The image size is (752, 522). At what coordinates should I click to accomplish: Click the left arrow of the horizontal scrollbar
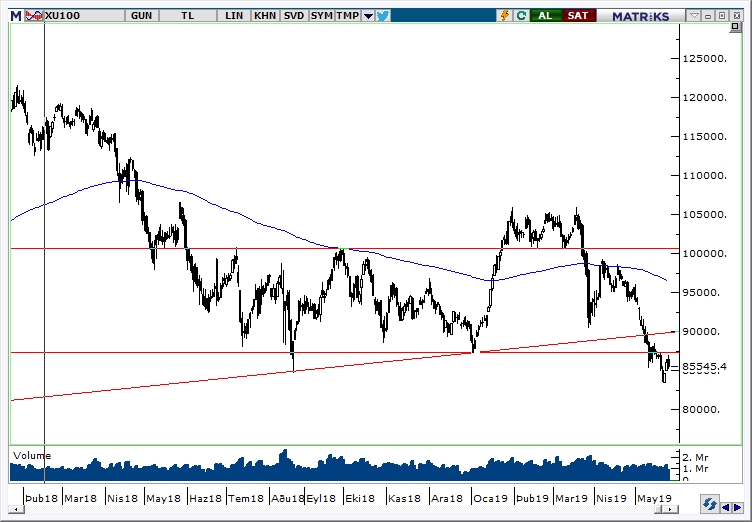[16, 509]
